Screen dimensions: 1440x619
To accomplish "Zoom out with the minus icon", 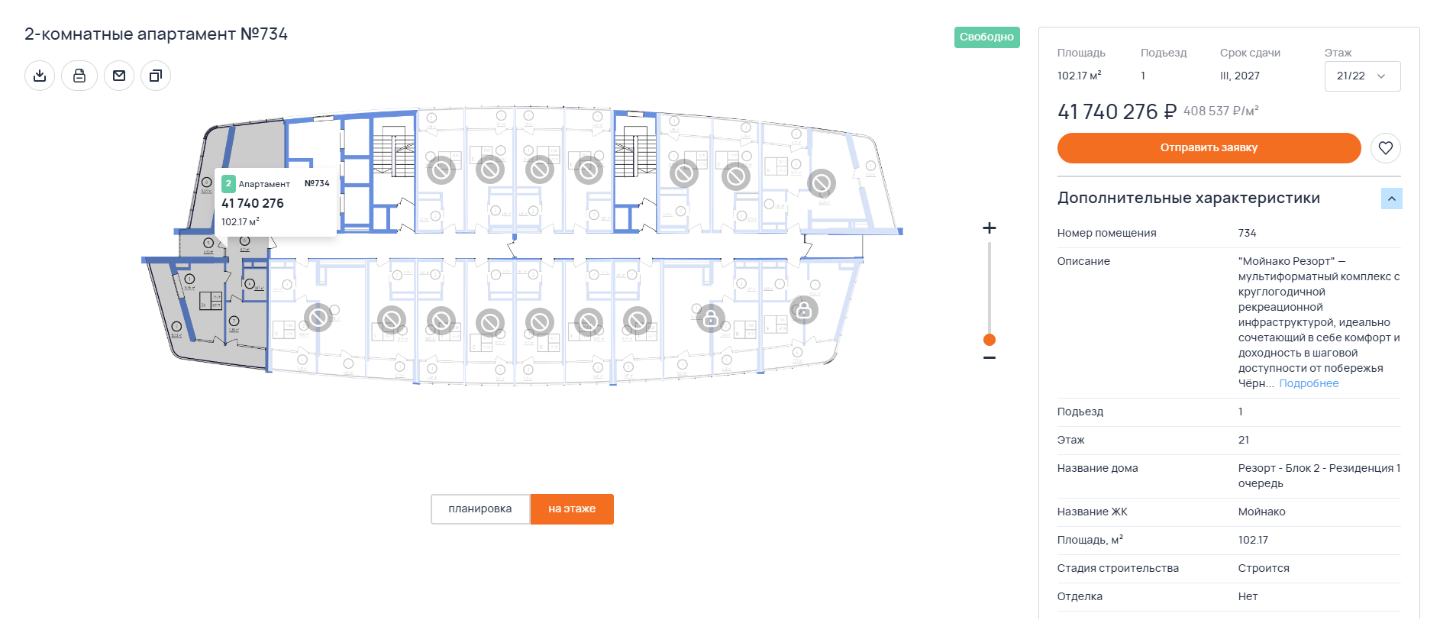I will (989, 357).
